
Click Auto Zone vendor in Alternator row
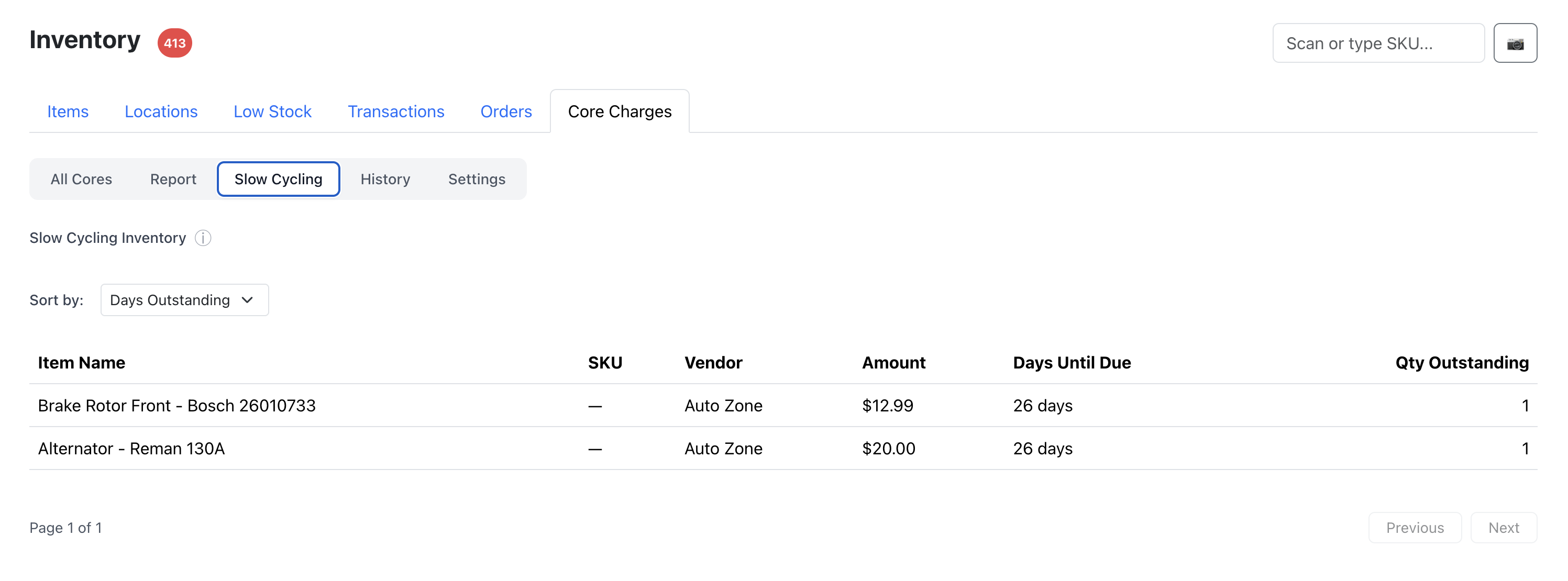click(723, 449)
